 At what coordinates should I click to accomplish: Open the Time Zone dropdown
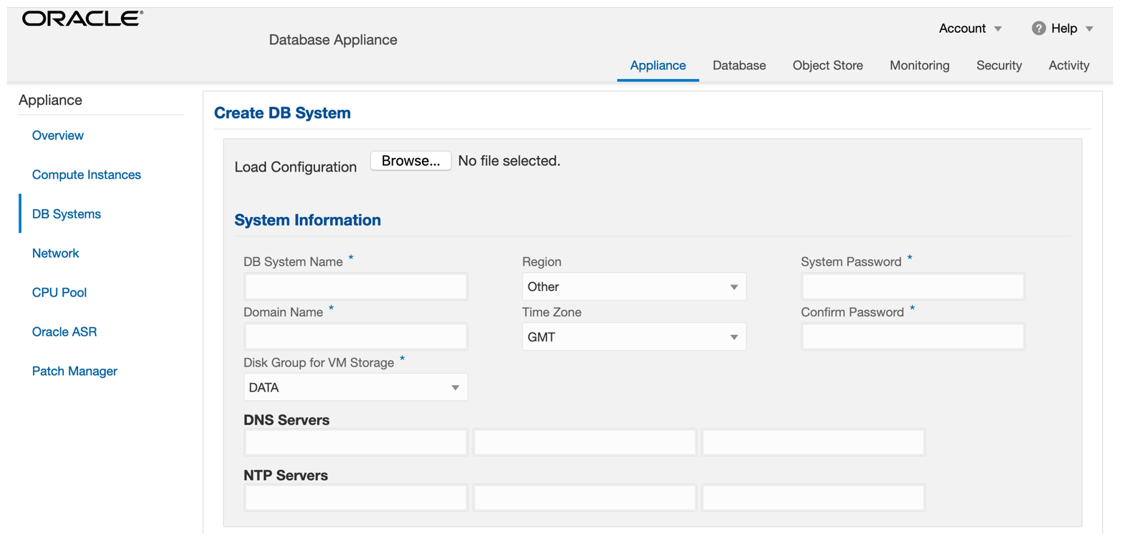click(634, 337)
